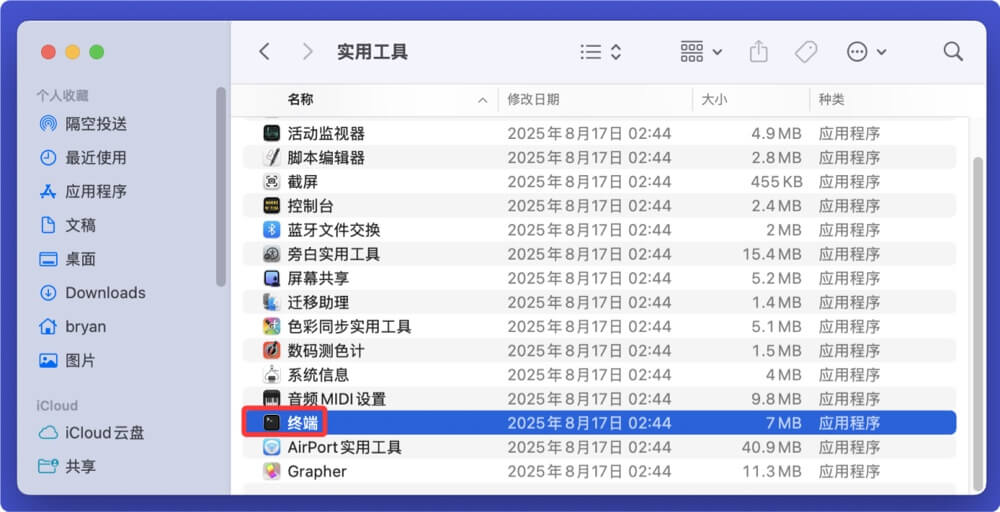Click the file list vertical scrollbar
Image resolution: width=1000 pixels, height=512 pixels.
(x=978, y=323)
